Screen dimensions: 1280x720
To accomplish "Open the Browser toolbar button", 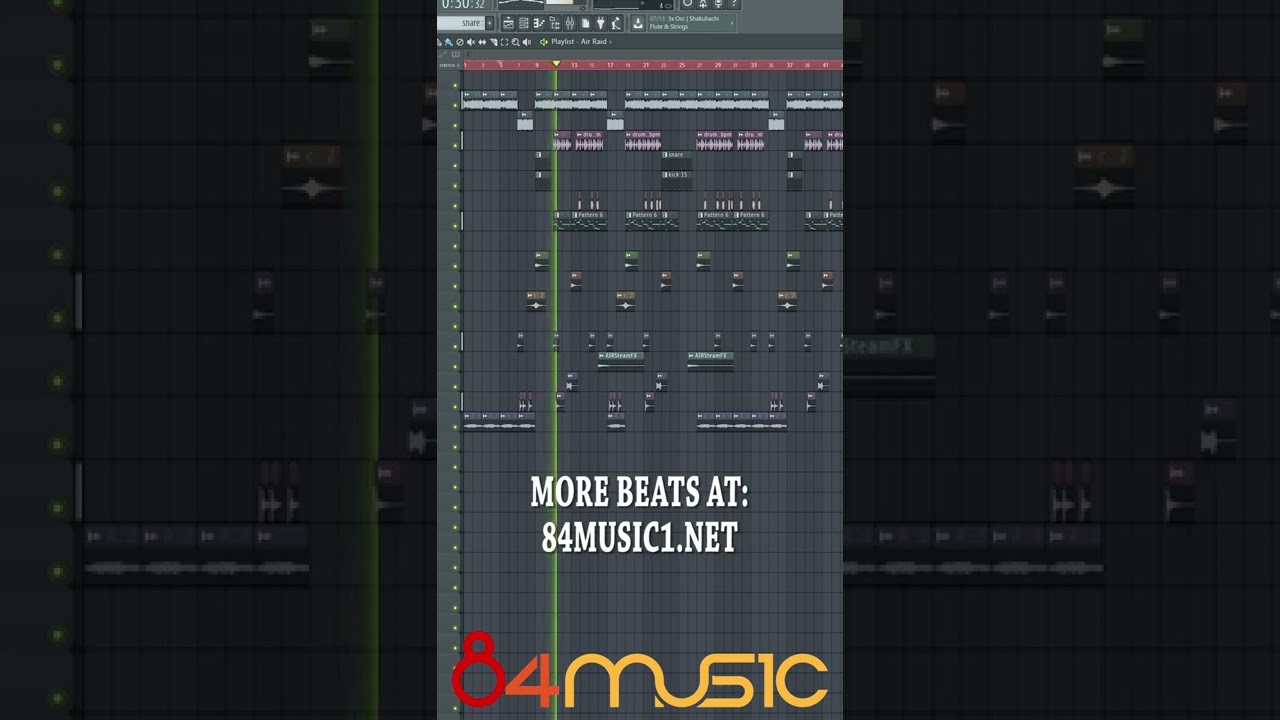I will coord(554,23).
